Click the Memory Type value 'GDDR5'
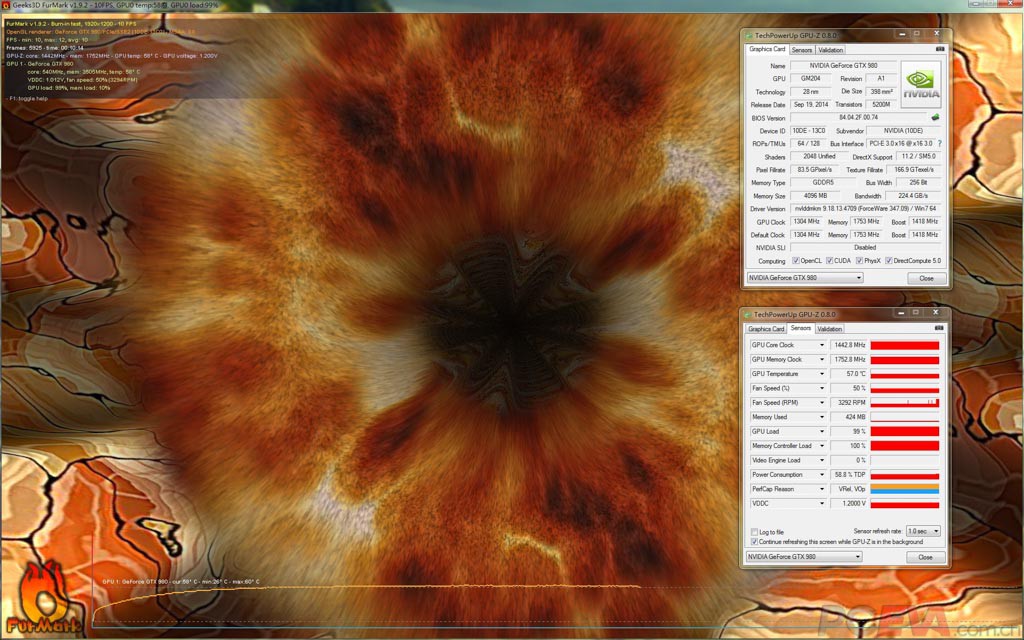This screenshot has height=640, width=1024. (x=823, y=182)
